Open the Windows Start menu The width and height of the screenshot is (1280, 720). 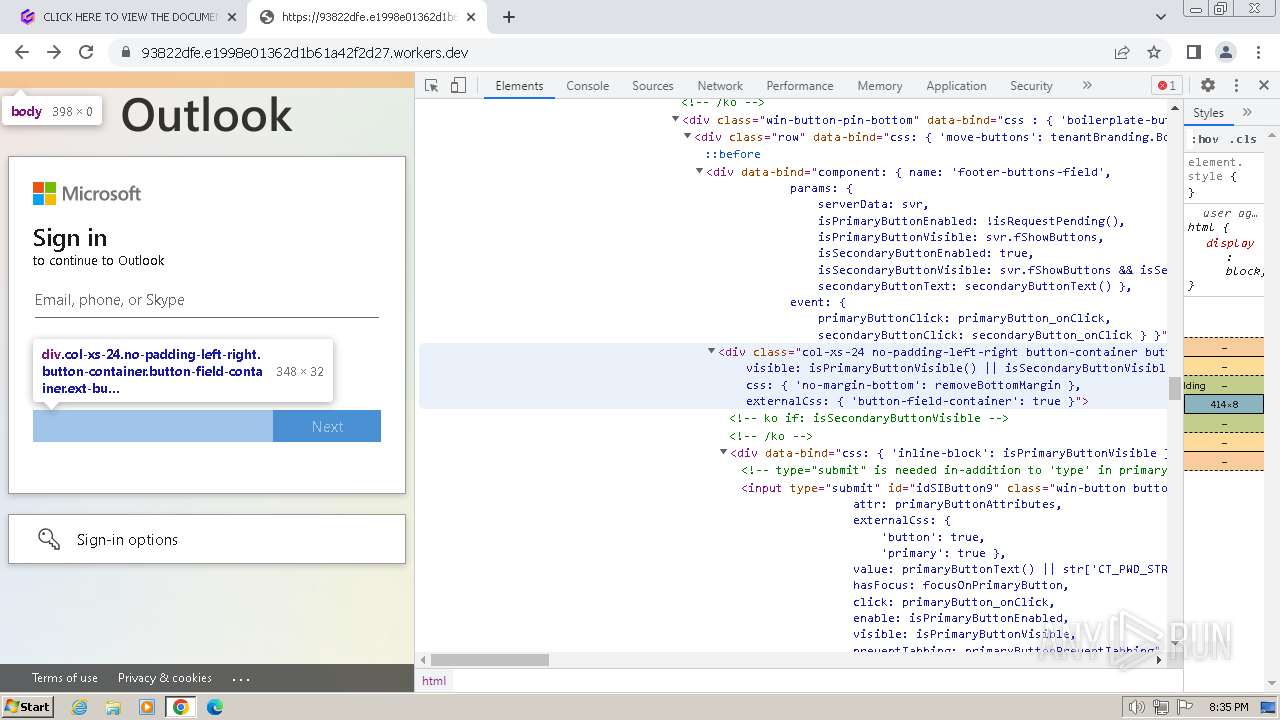click(28, 706)
